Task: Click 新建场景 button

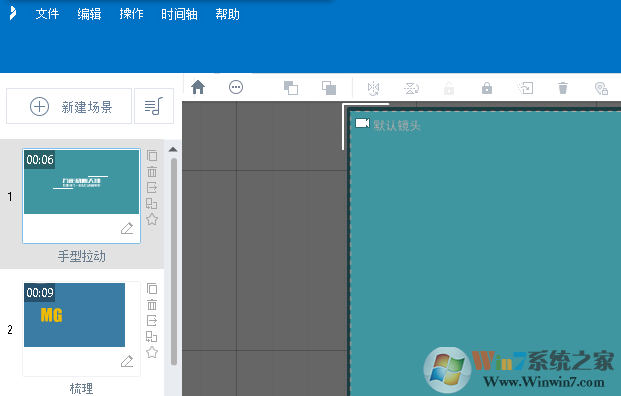Action: point(69,106)
